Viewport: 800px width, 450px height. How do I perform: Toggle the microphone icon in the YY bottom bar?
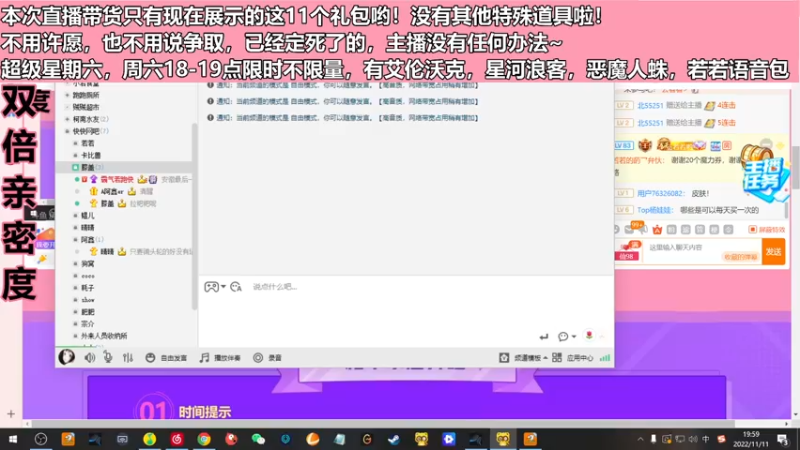(108, 358)
